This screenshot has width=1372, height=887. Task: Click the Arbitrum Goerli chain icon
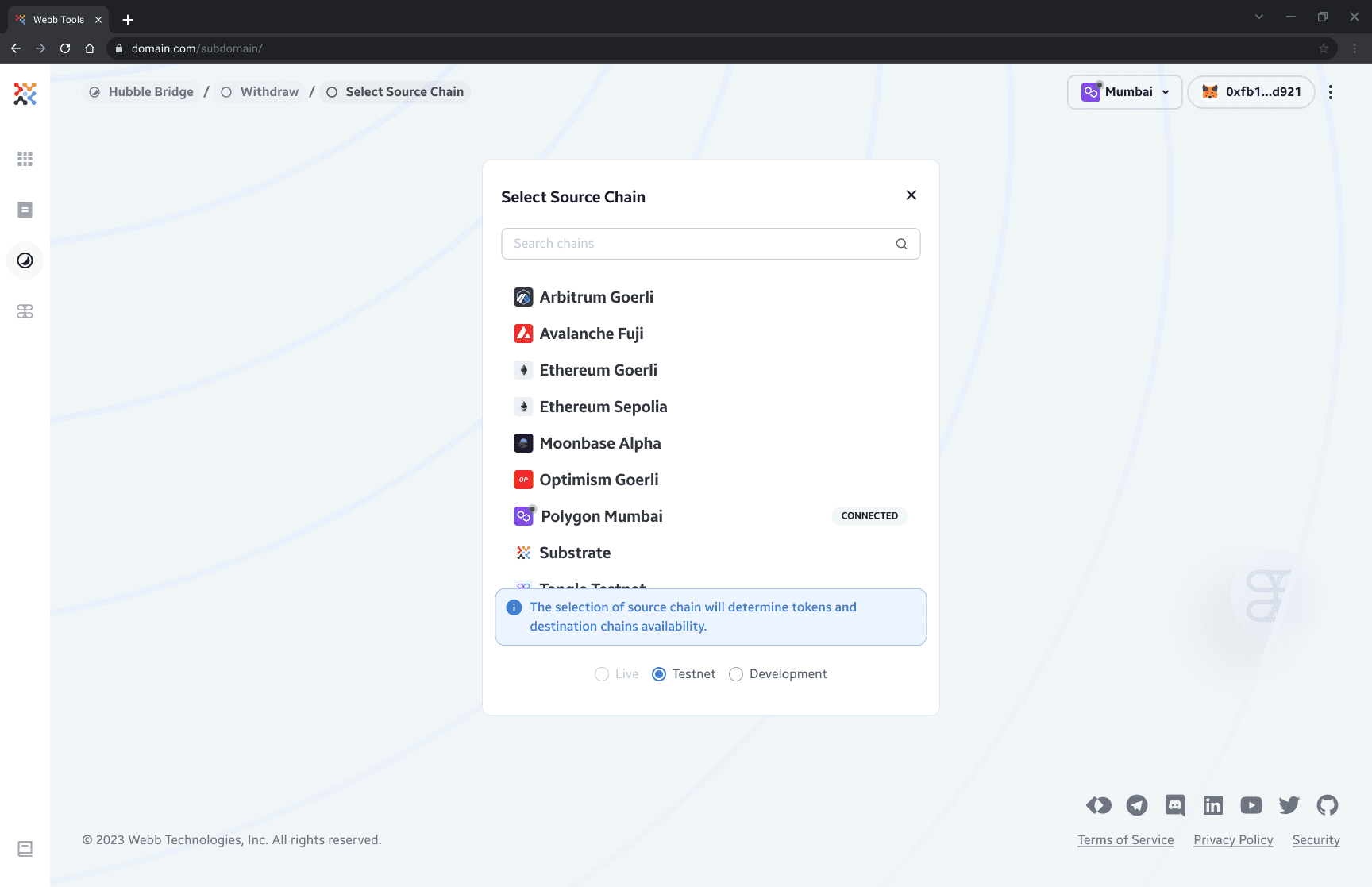coord(523,297)
